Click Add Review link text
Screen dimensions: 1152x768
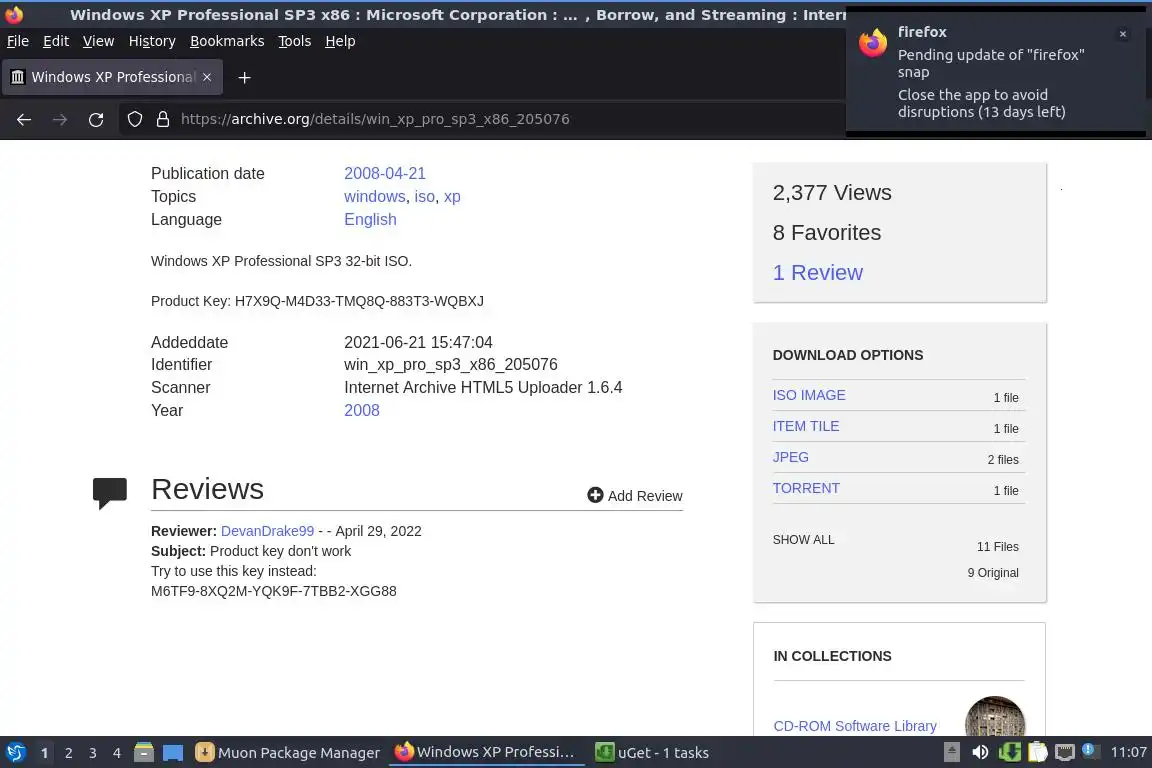645,496
